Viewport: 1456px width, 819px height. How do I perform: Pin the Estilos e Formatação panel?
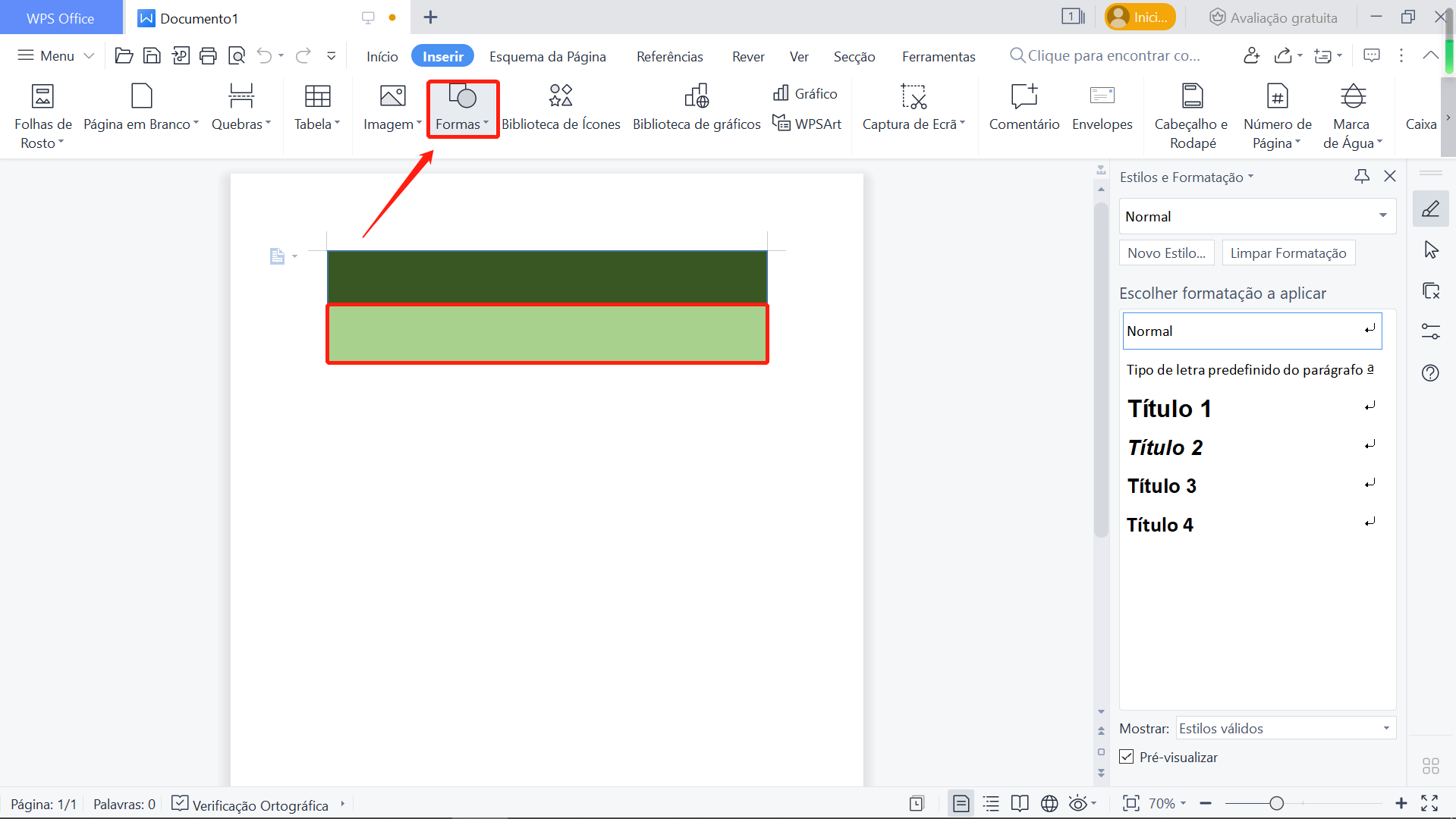(1362, 177)
